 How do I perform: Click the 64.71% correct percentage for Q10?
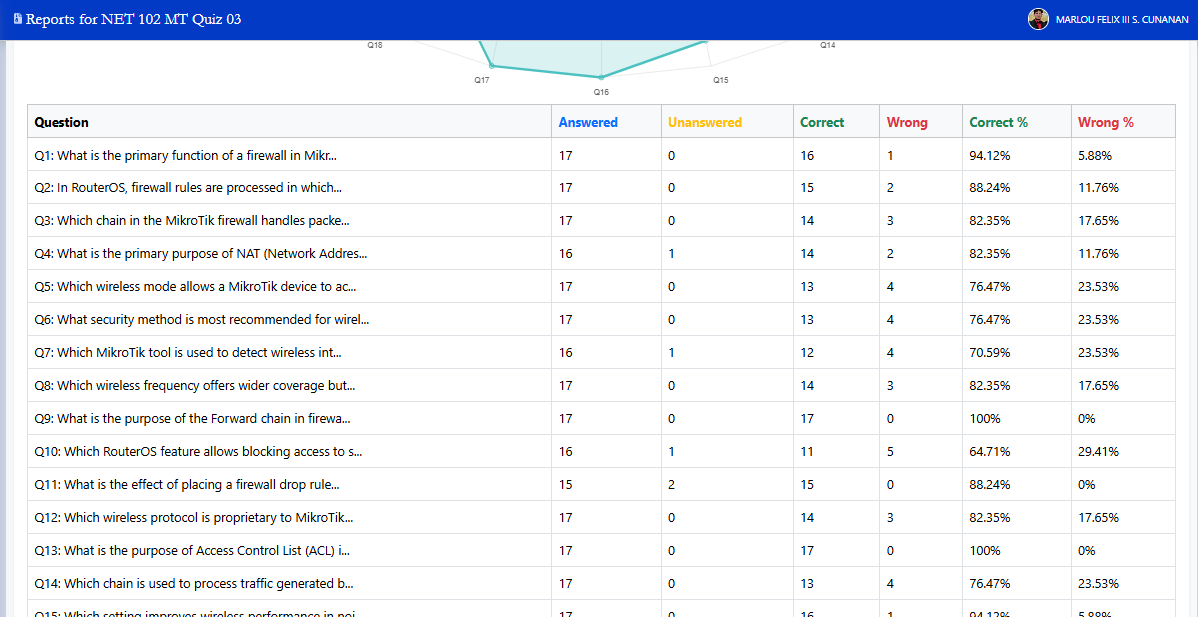point(989,452)
